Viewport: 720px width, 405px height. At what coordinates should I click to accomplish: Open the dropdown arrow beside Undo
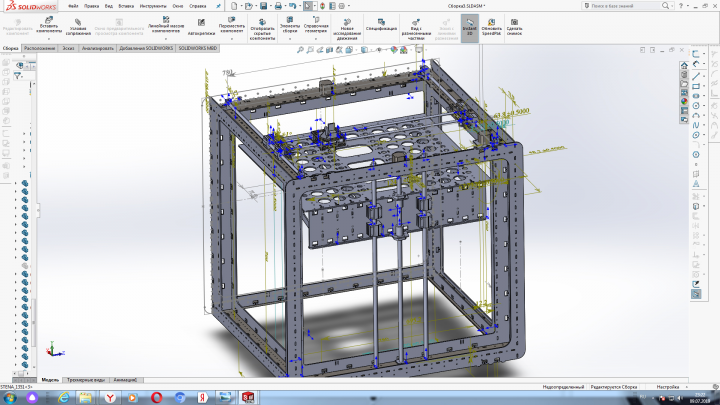tap(299, 6)
